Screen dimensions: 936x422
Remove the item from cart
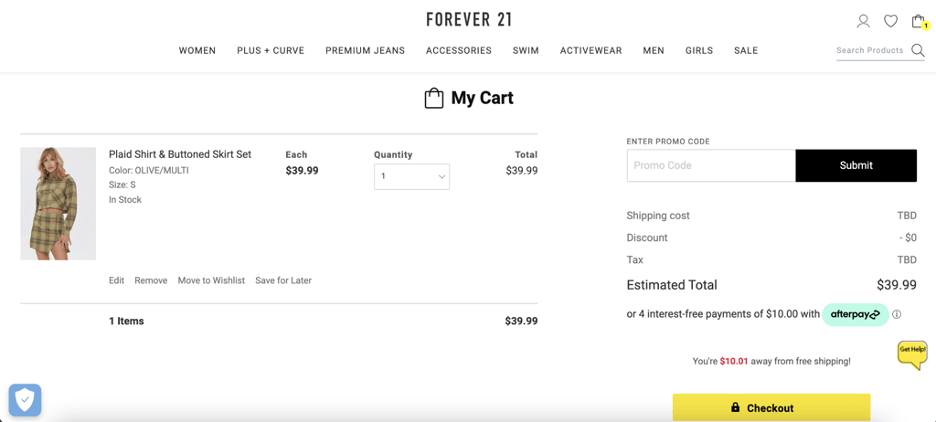tap(150, 281)
